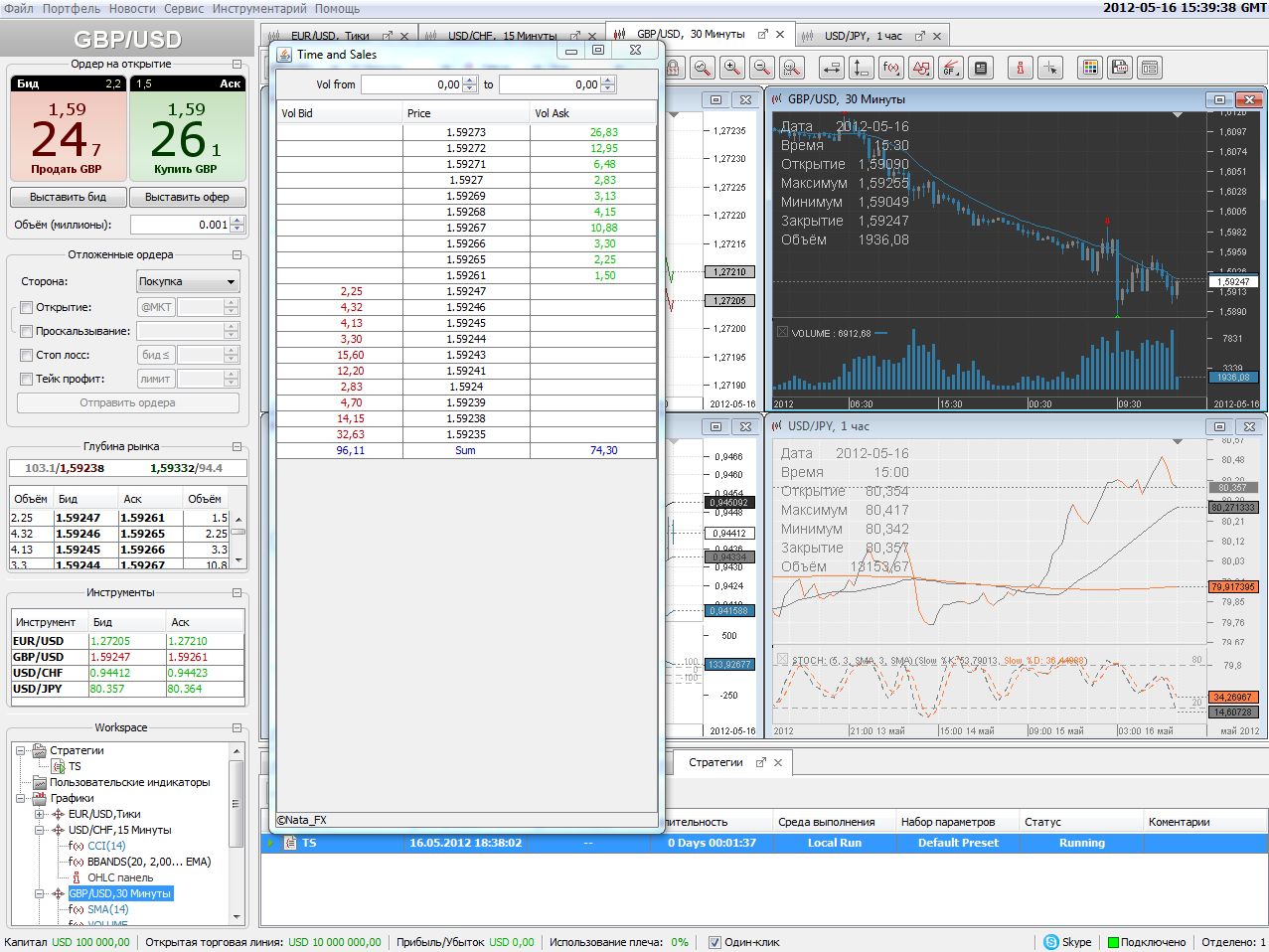Screen dimensions: 1269x952
Task: Open the colored grid theme icon
Action: pyautogui.click(x=1090, y=68)
